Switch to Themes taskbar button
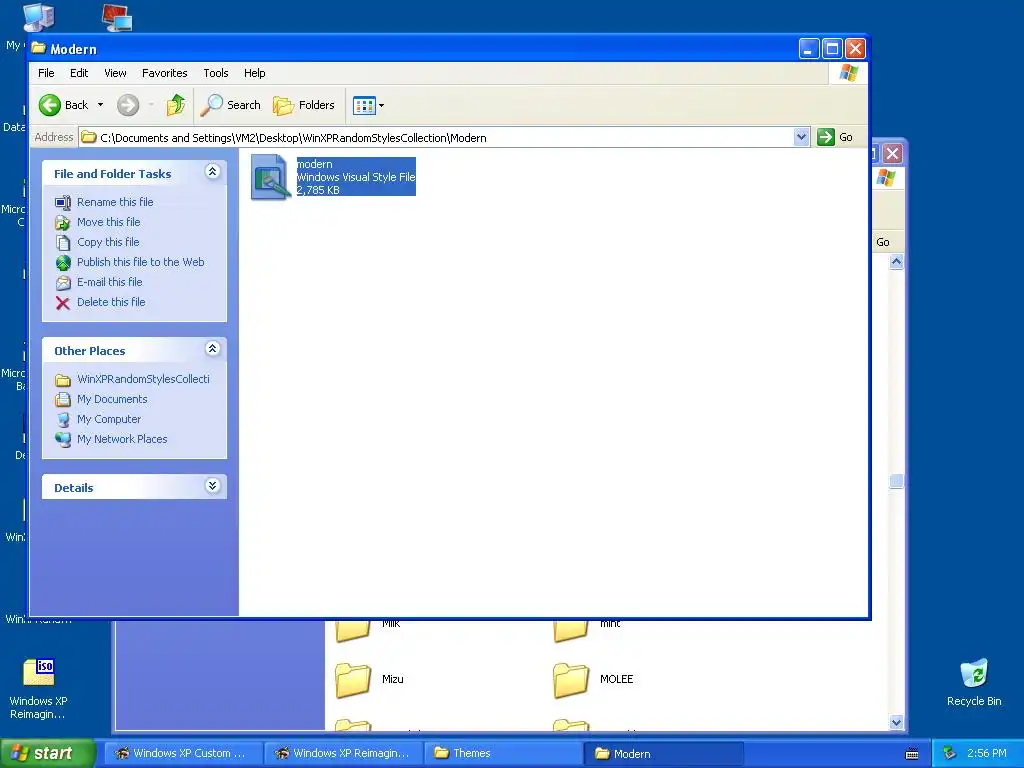Viewport: 1024px width, 768px height. click(x=503, y=754)
